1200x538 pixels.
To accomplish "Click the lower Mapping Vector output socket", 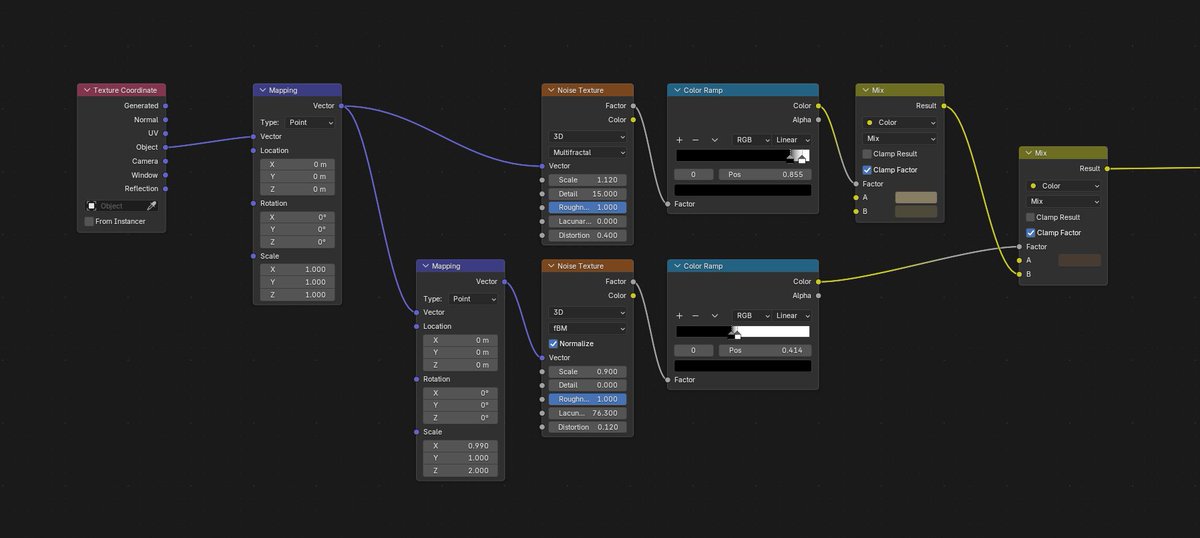I will 504,281.
